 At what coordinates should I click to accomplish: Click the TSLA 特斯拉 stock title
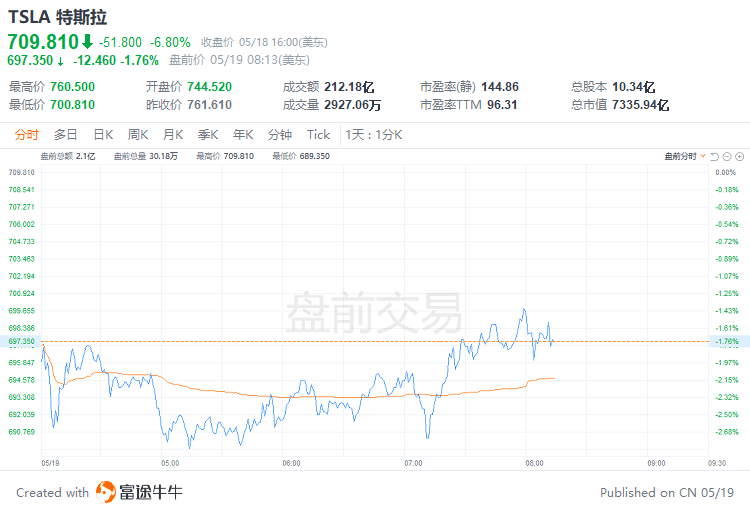(57, 17)
